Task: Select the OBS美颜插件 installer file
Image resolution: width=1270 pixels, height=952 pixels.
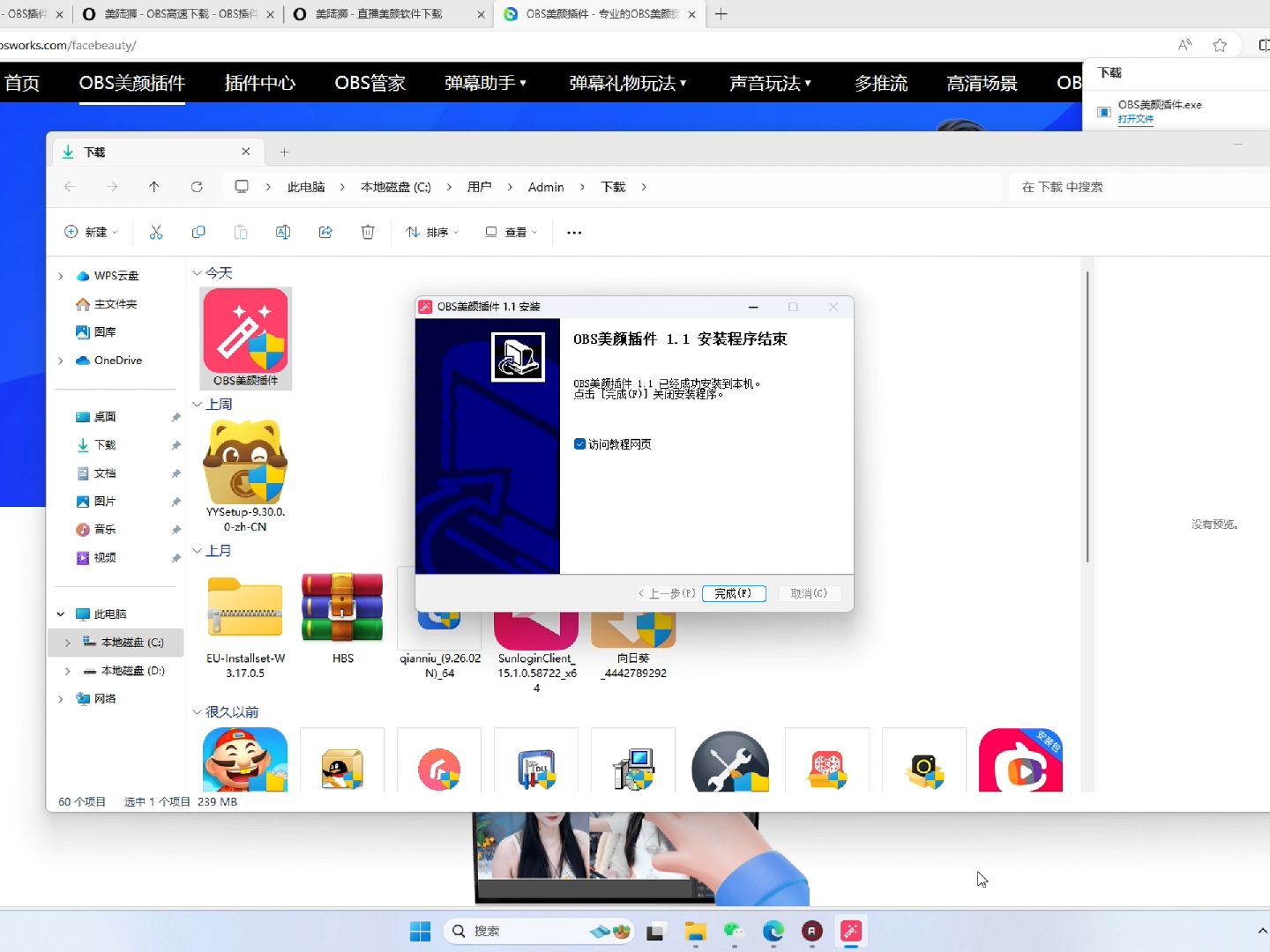Action: point(246,338)
